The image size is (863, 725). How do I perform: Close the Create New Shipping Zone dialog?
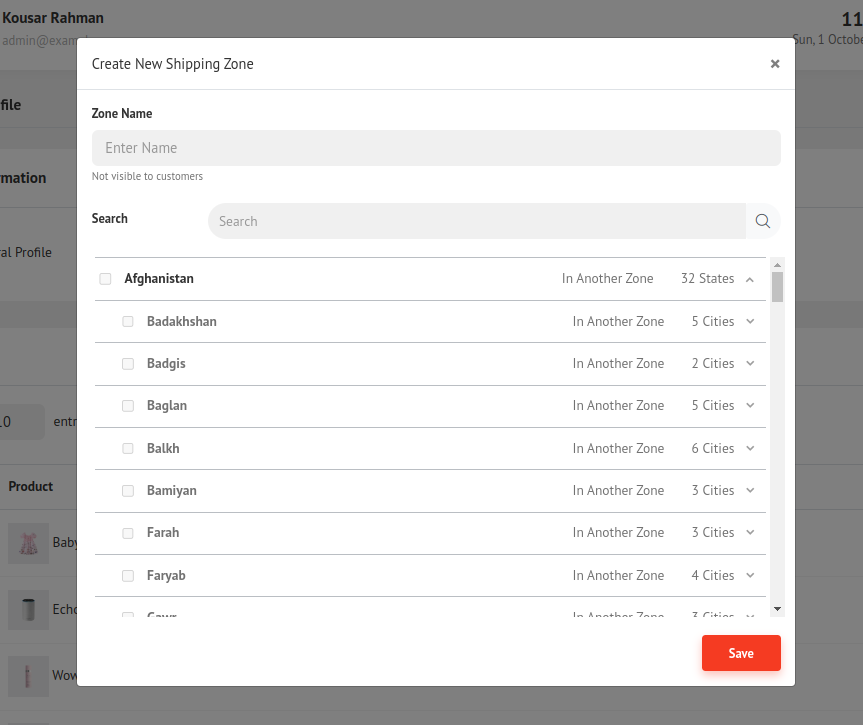point(774,64)
